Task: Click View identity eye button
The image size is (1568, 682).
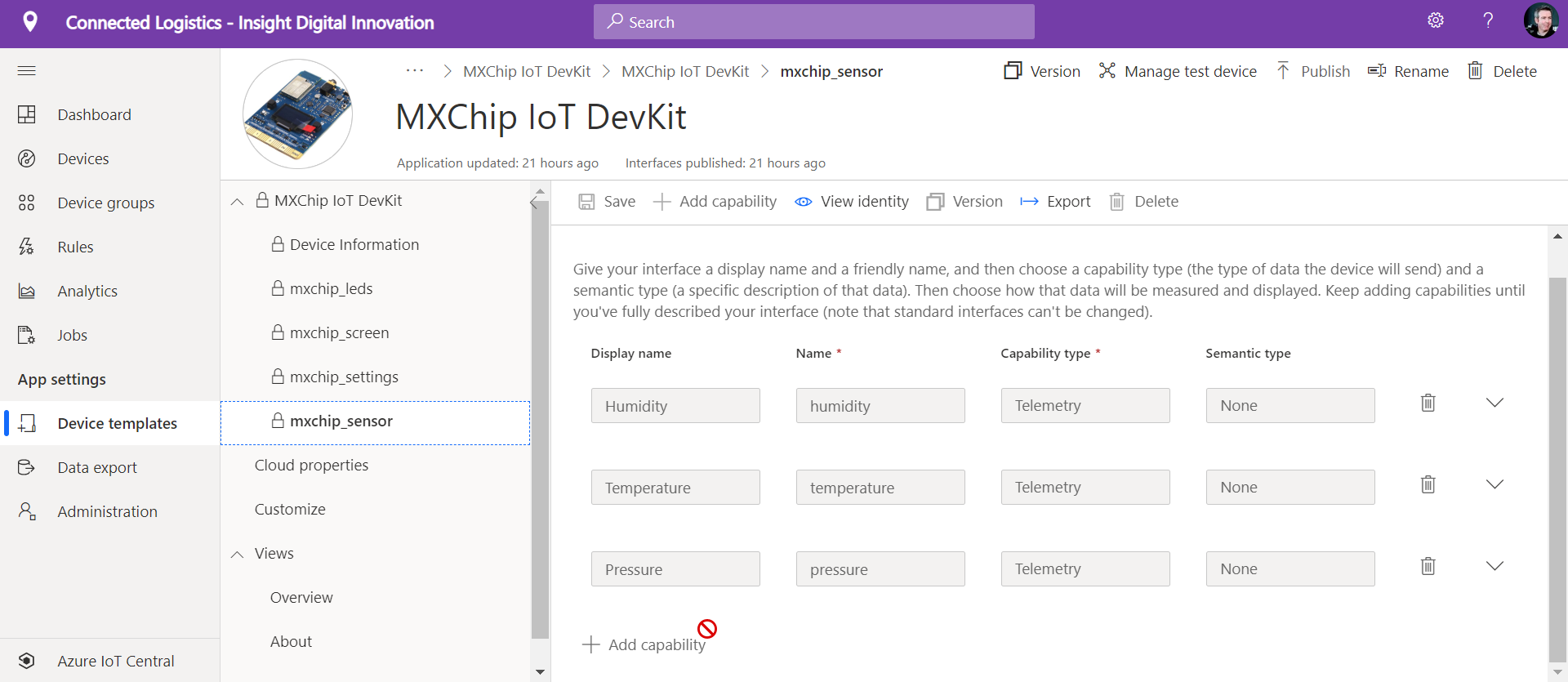Action: pos(852,202)
